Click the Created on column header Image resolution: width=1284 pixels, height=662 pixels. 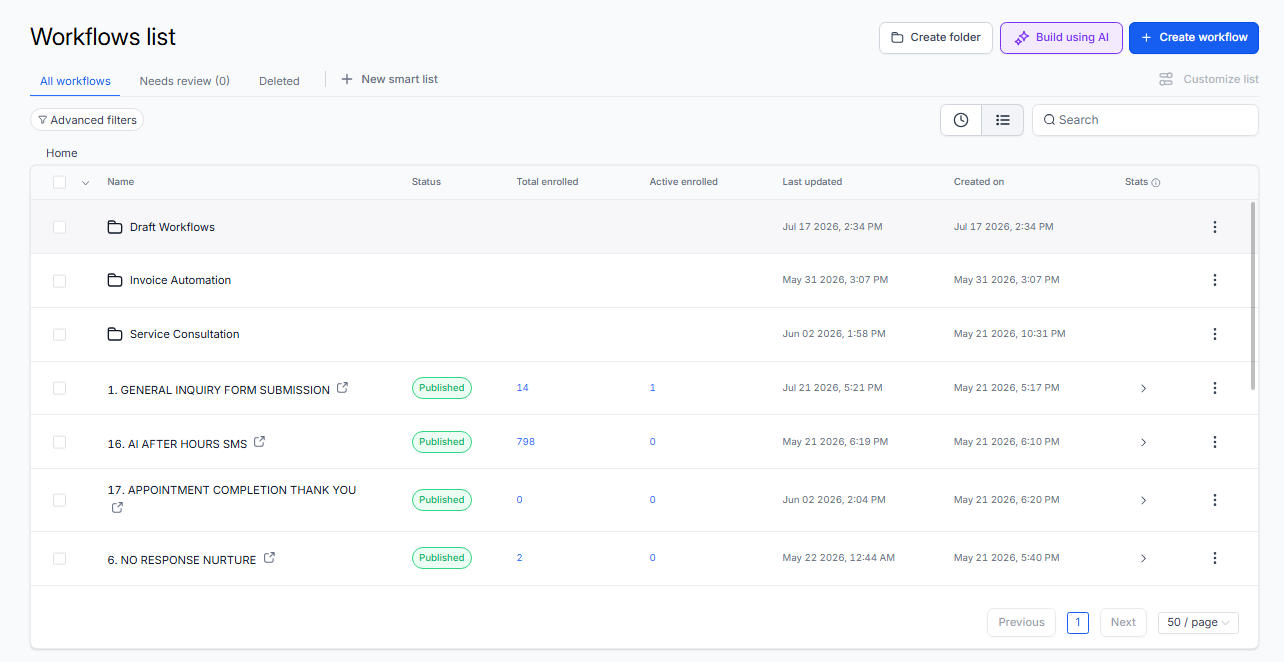979,182
